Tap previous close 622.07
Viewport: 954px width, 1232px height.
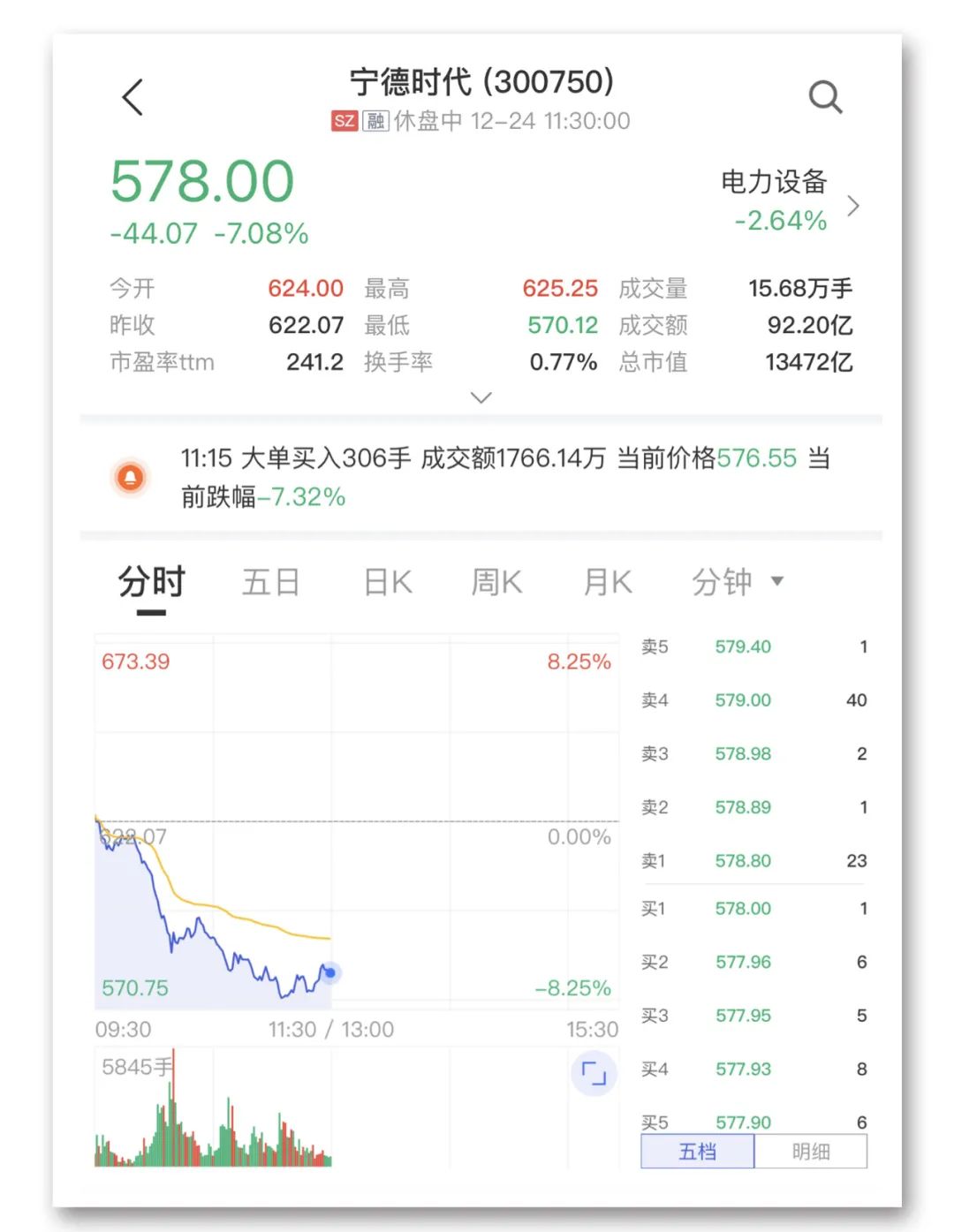306,326
